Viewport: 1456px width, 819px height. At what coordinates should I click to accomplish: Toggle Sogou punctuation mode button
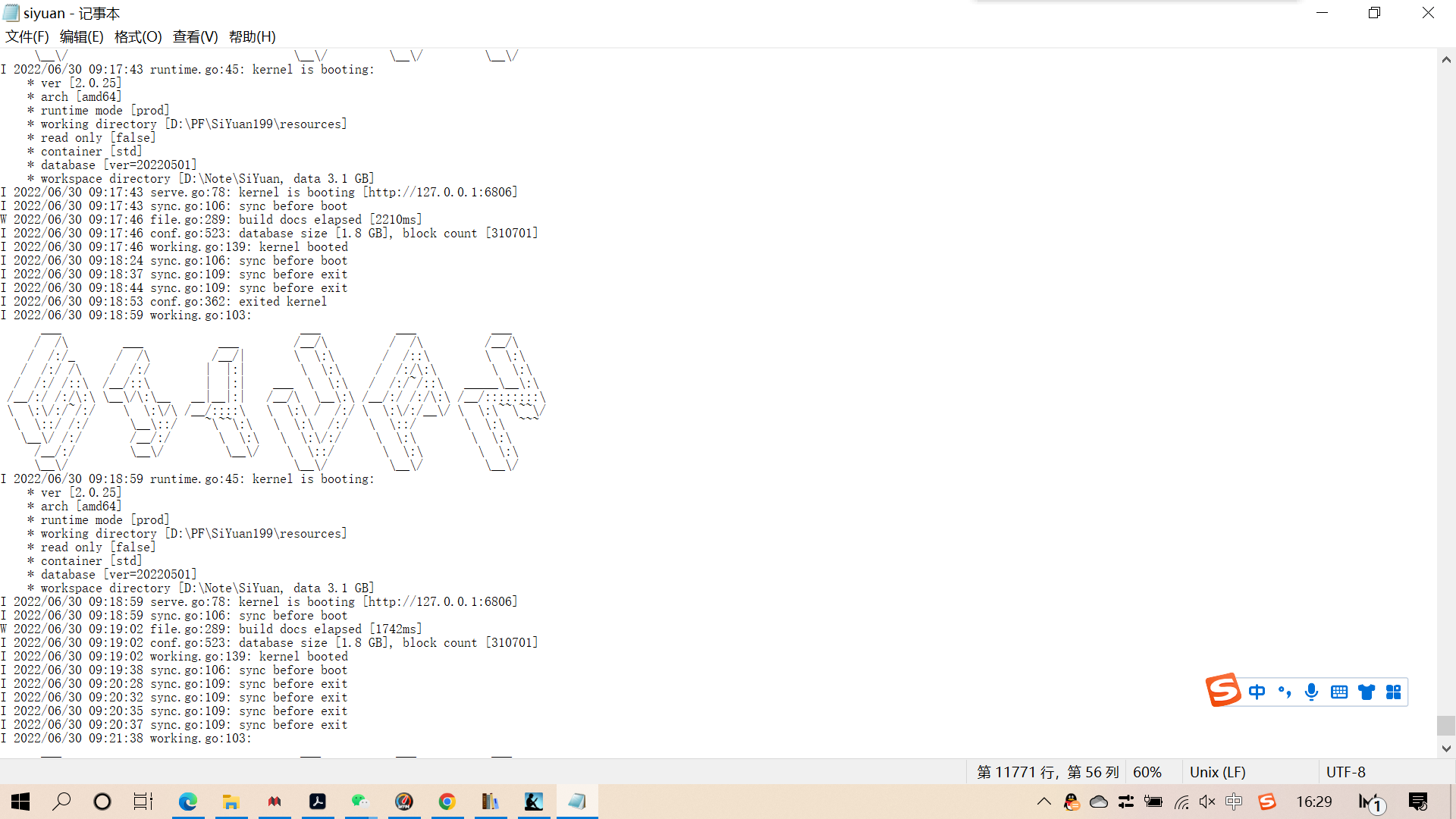[x=1285, y=692]
